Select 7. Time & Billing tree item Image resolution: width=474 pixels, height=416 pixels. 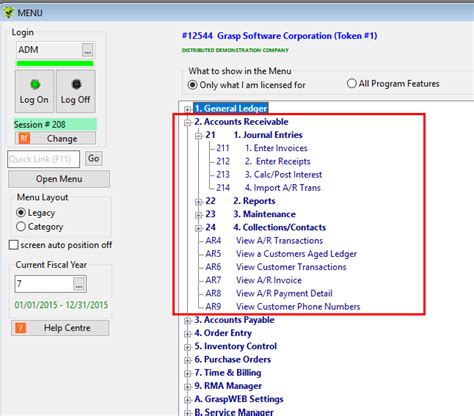[228, 373]
